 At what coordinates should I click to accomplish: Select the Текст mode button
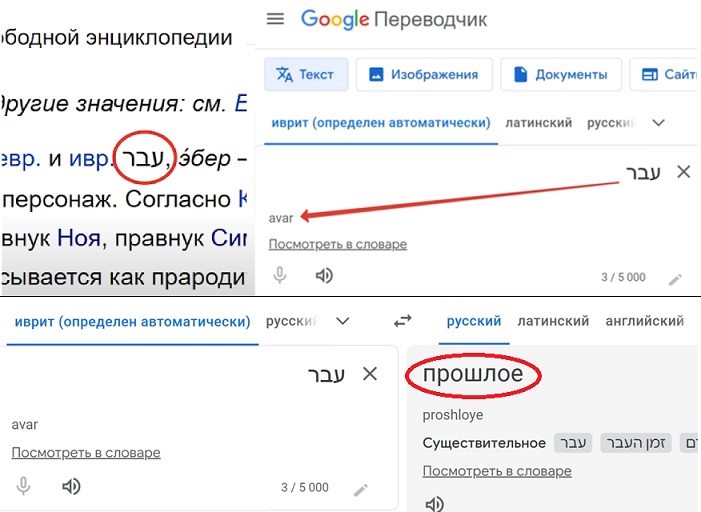coord(306,74)
